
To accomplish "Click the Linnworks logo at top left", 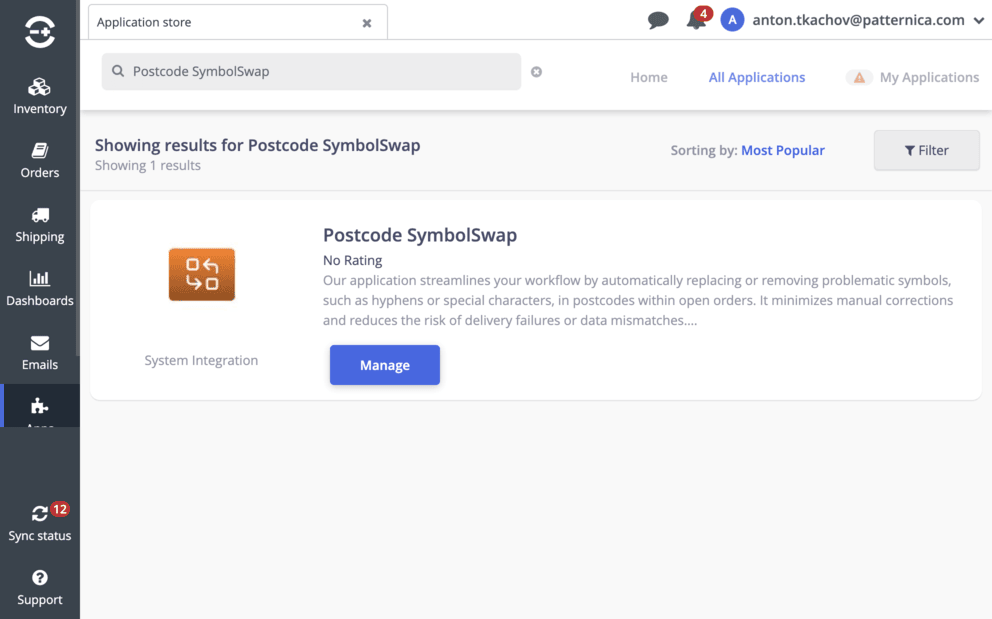I will [x=40, y=32].
